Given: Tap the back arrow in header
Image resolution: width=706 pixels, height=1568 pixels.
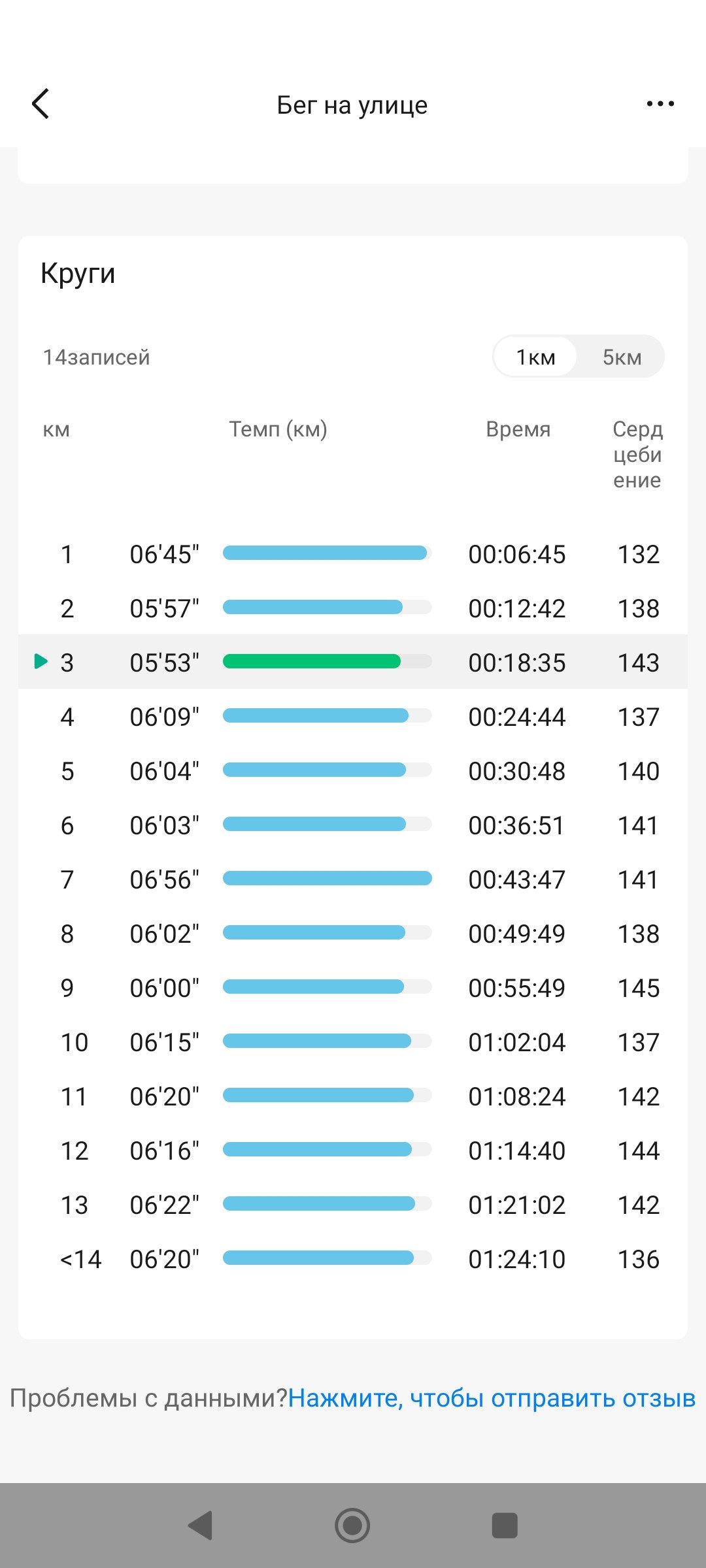Looking at the screenshot, I should coord(41,104).
